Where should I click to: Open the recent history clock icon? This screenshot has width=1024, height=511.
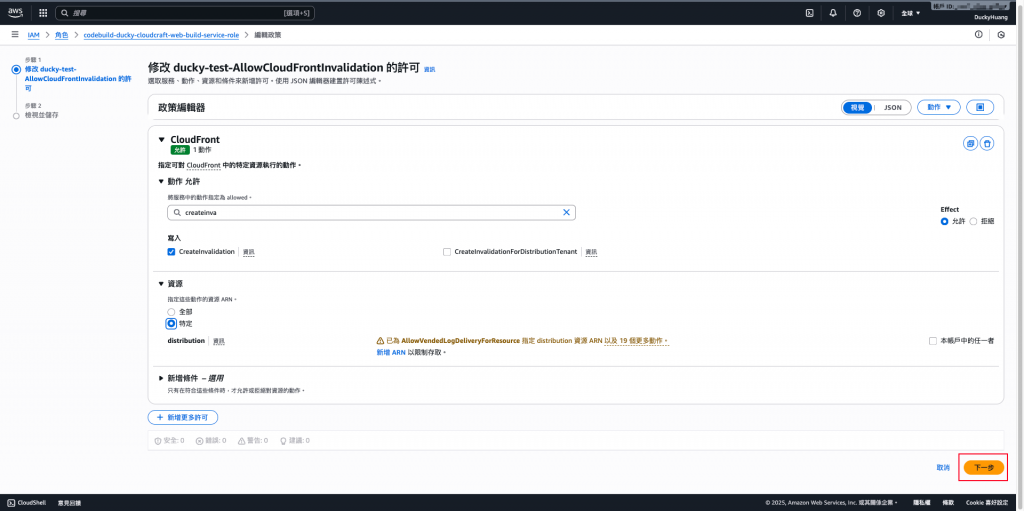click(1002, 35)
